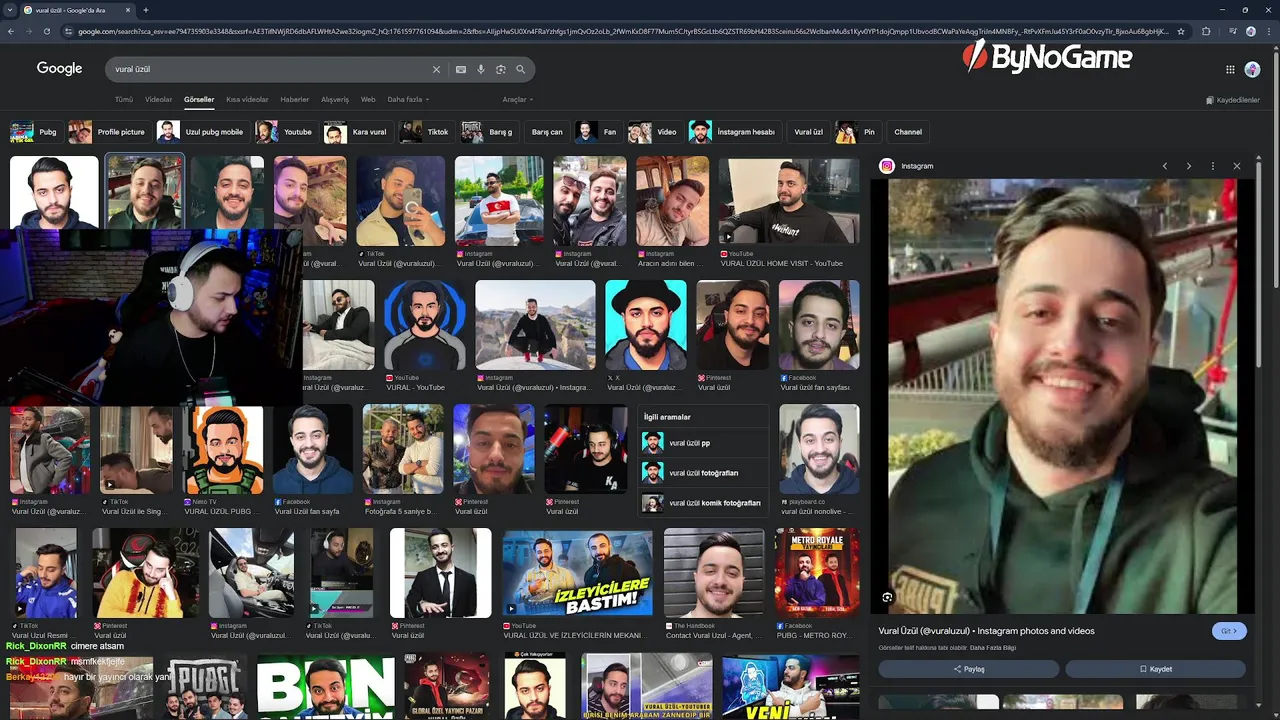Focus the search field containing vural üzül

[x=270, y=69]
